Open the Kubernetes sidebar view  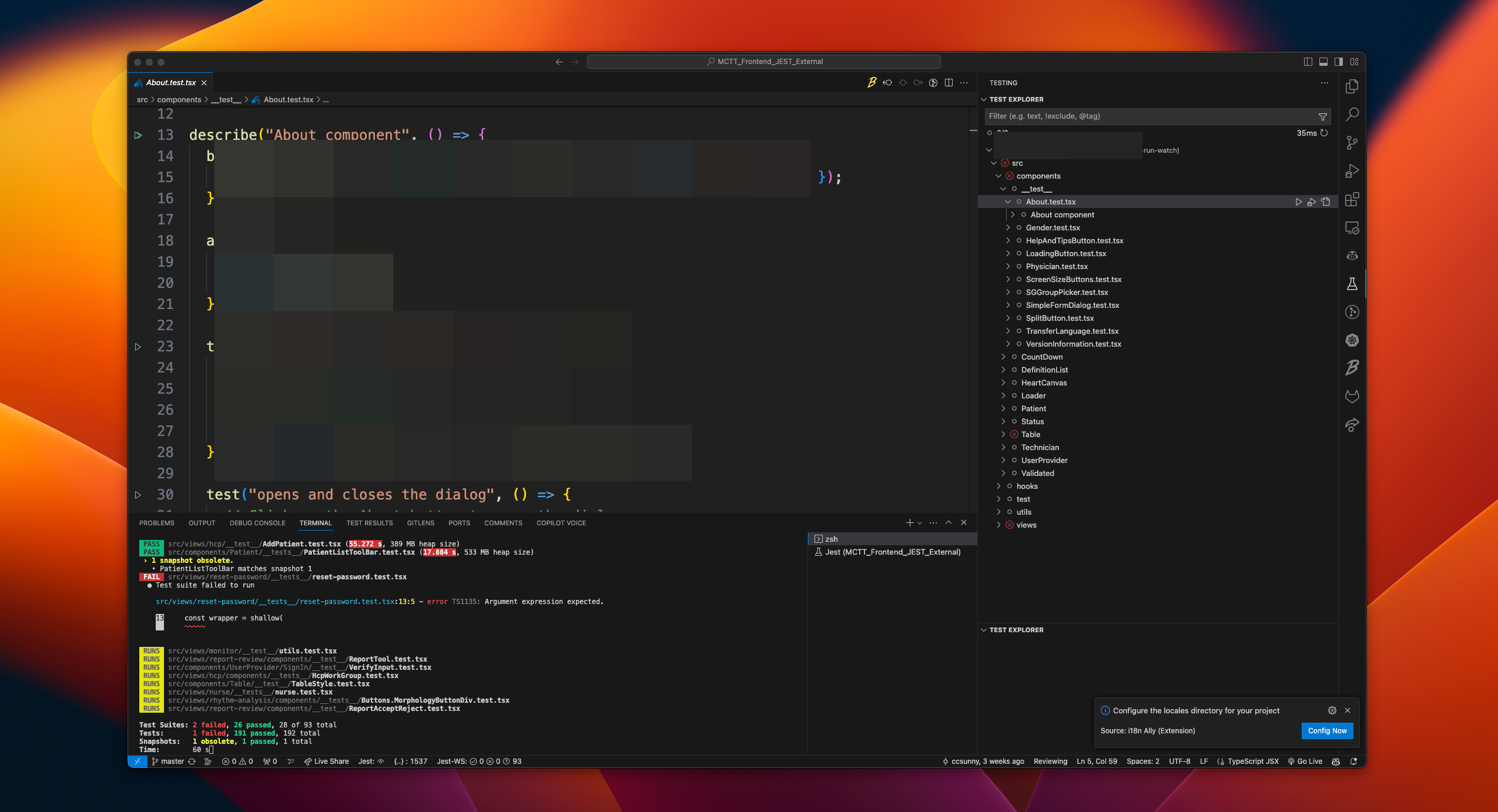click(x=1352, y=340)
